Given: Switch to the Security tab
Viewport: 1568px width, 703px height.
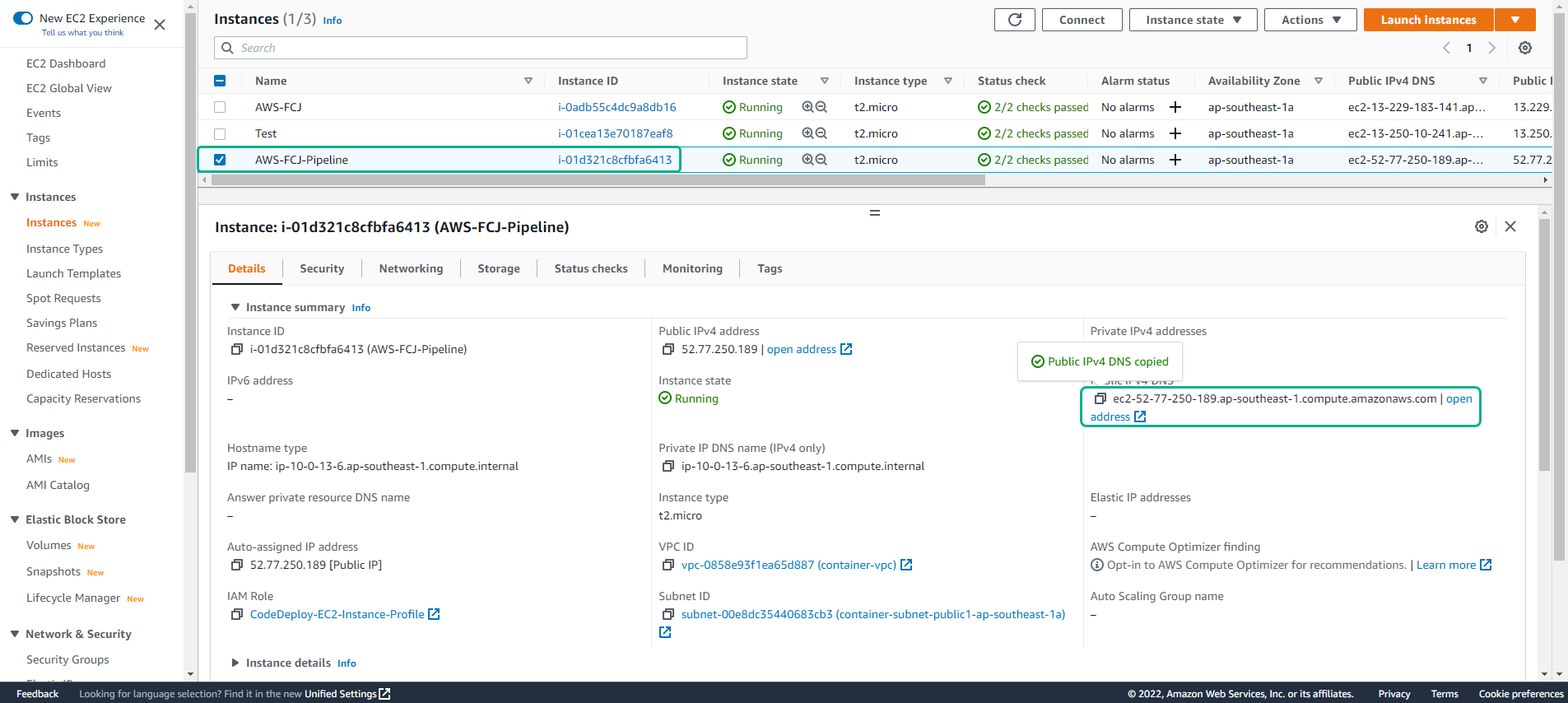Looking at the screenshot, I should tap(322, 268).
